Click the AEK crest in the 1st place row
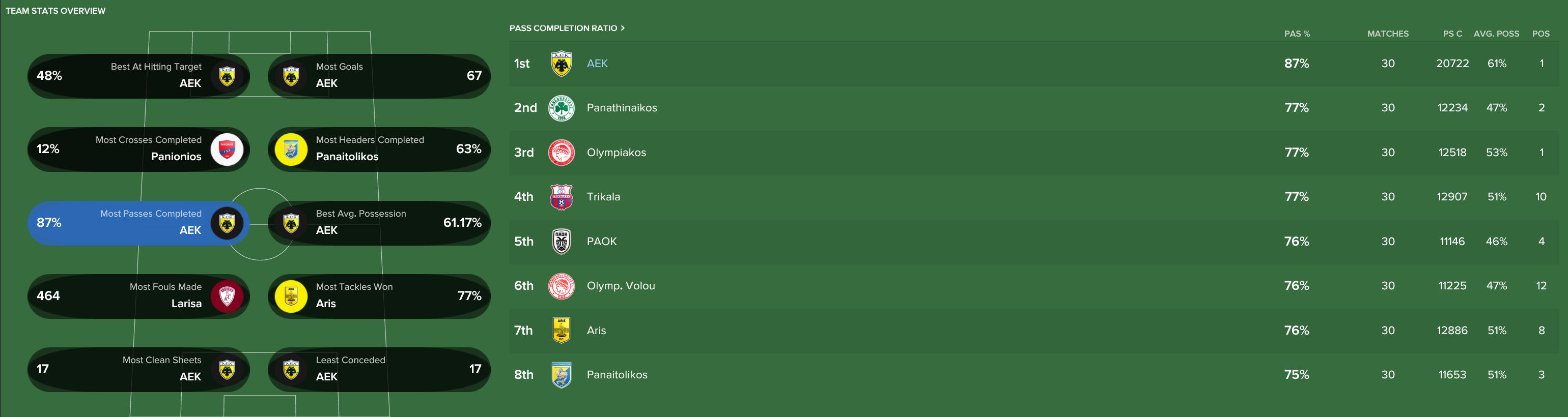Image resolution: width=1568 pixels, height=417 pixels. click(561, 64)
